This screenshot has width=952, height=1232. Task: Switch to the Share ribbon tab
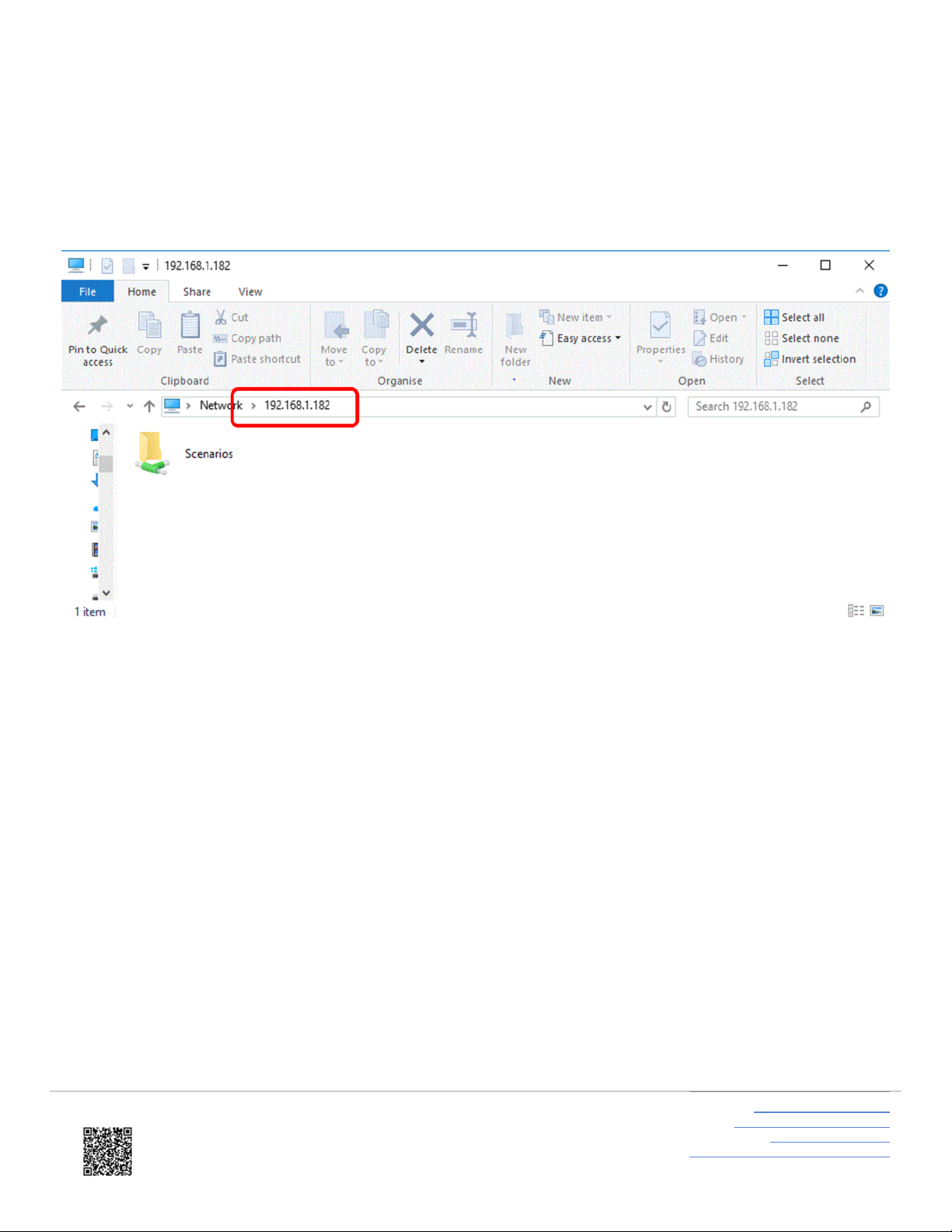click(x=197, y=291)
